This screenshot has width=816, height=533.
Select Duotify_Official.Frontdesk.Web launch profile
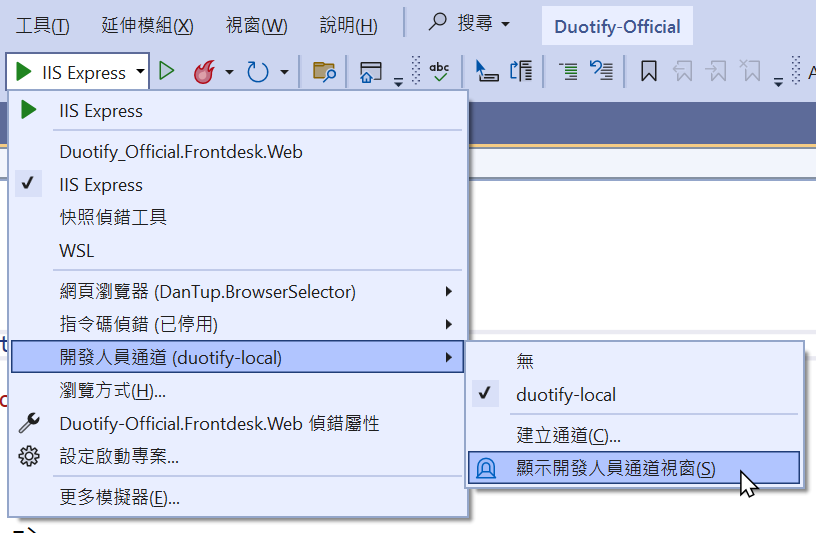[237, 152]
